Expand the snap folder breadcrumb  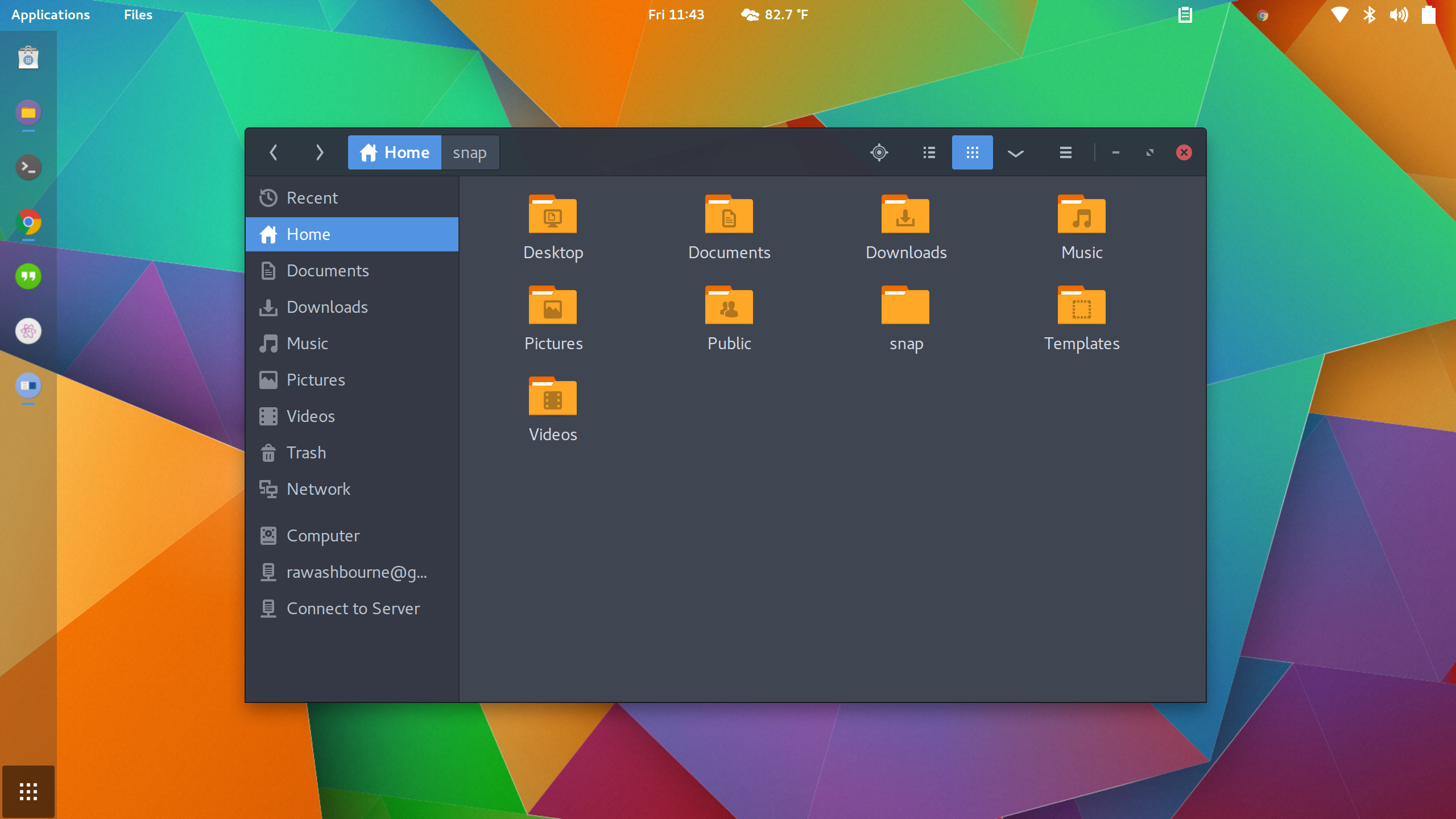coord(470,152)
